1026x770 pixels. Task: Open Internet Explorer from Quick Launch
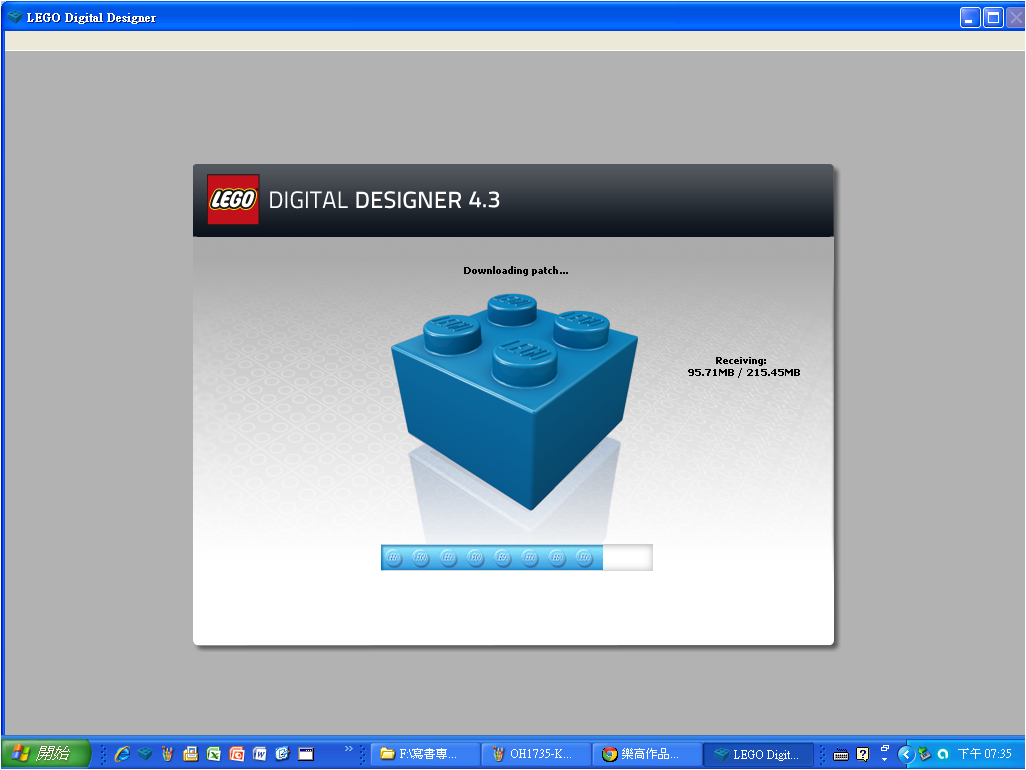pos(122,754)
